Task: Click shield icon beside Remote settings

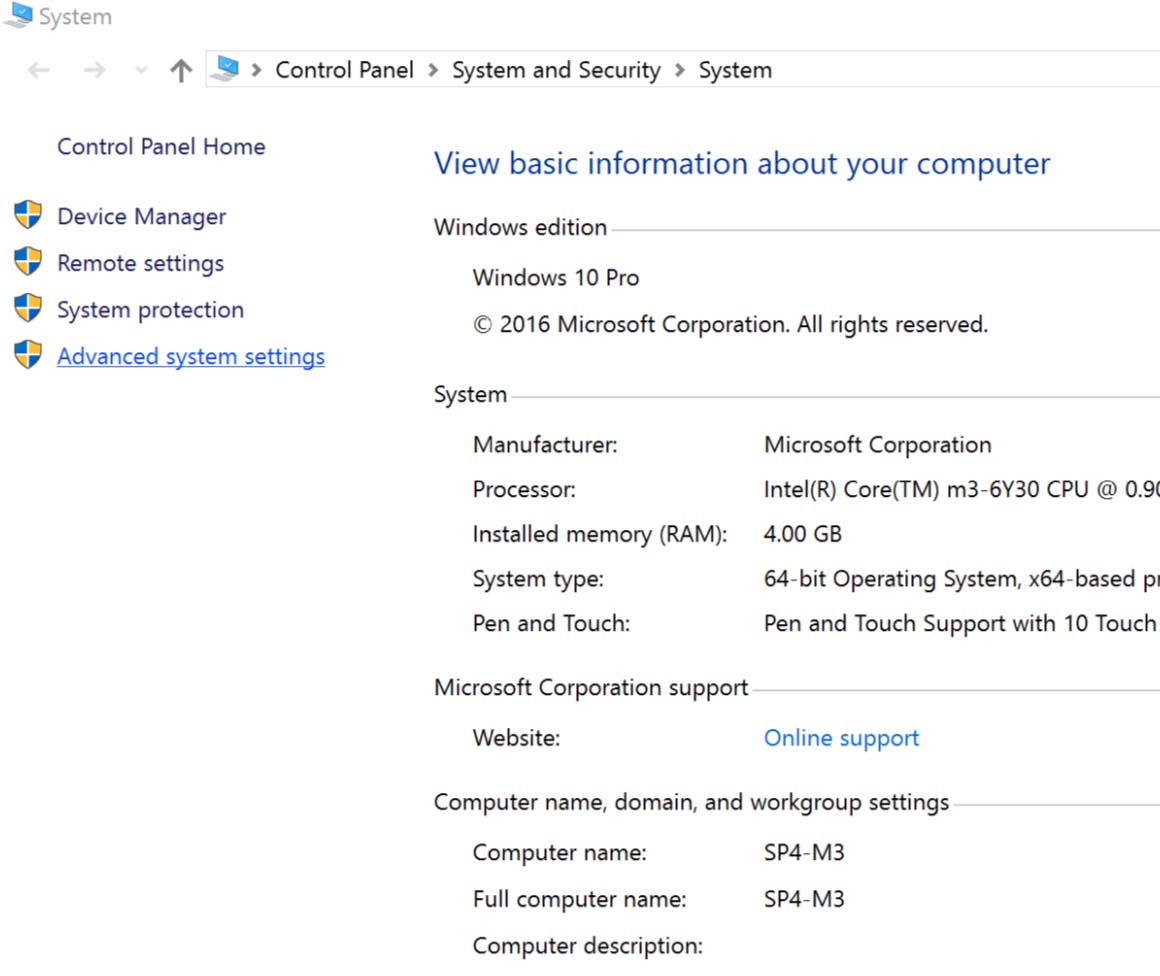Action: [28, 261]
